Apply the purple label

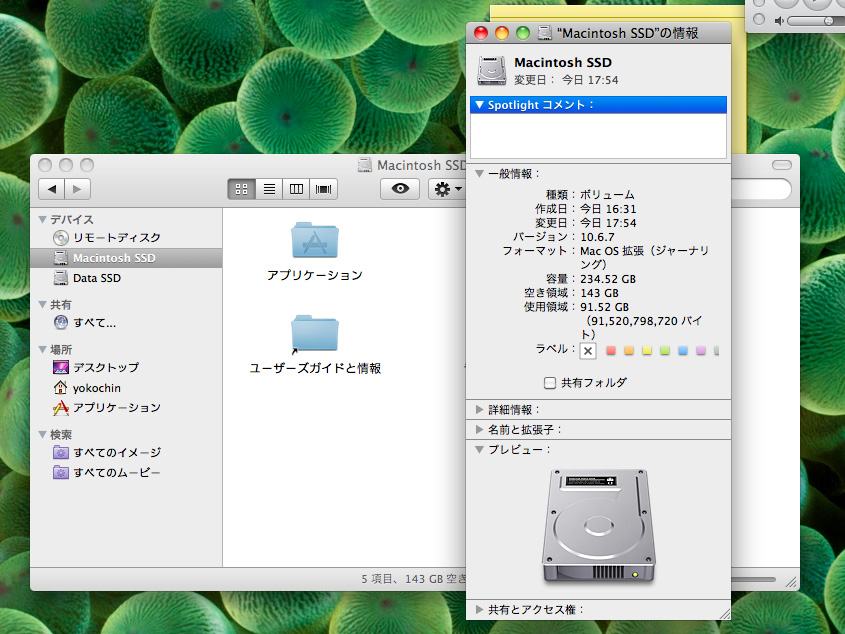pos(701,350)
